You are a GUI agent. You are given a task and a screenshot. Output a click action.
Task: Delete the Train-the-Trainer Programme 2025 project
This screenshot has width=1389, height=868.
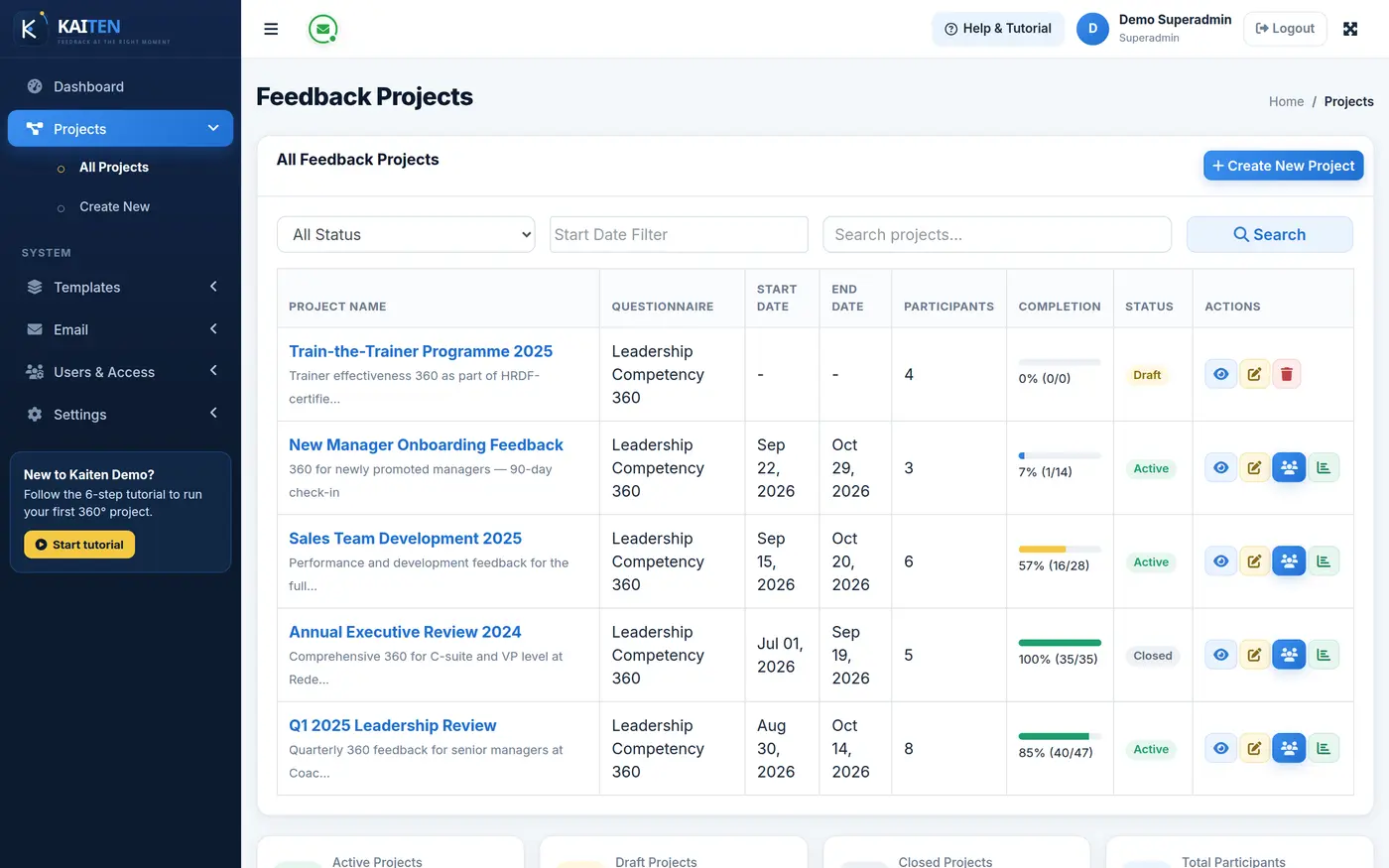coord(1287,374)
